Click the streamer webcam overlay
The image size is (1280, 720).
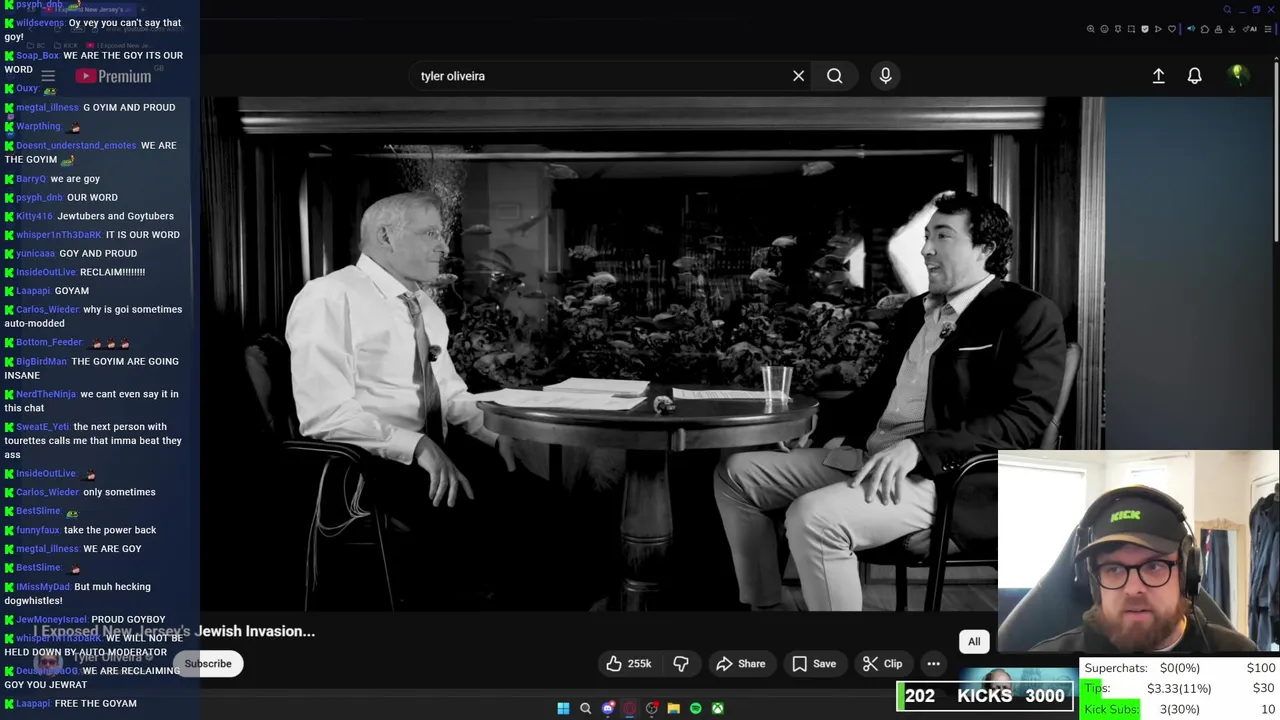1138,552
